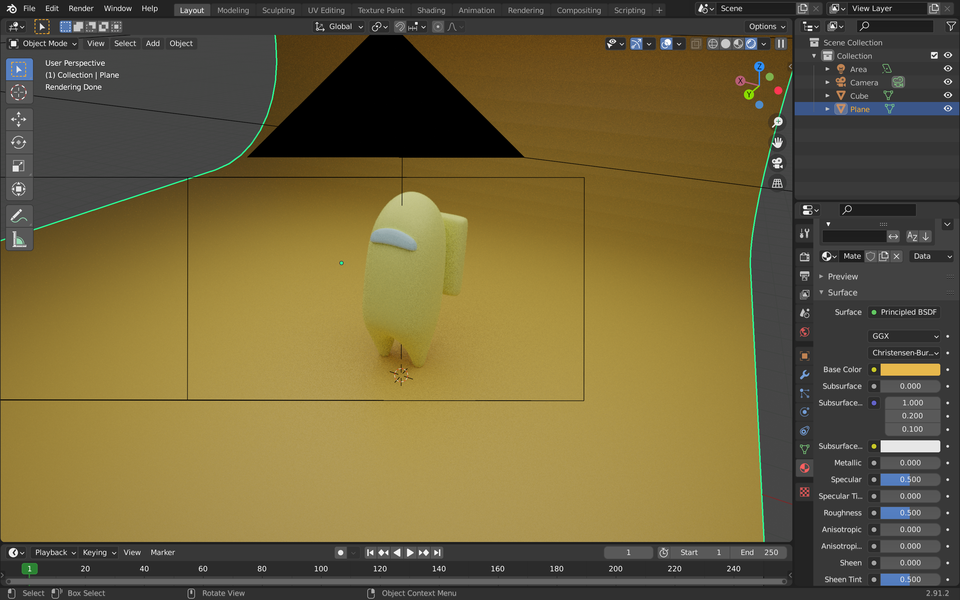Open the Christensen-Burley subsurface method dropdown

pyautogui.click(x=904, y=353)
